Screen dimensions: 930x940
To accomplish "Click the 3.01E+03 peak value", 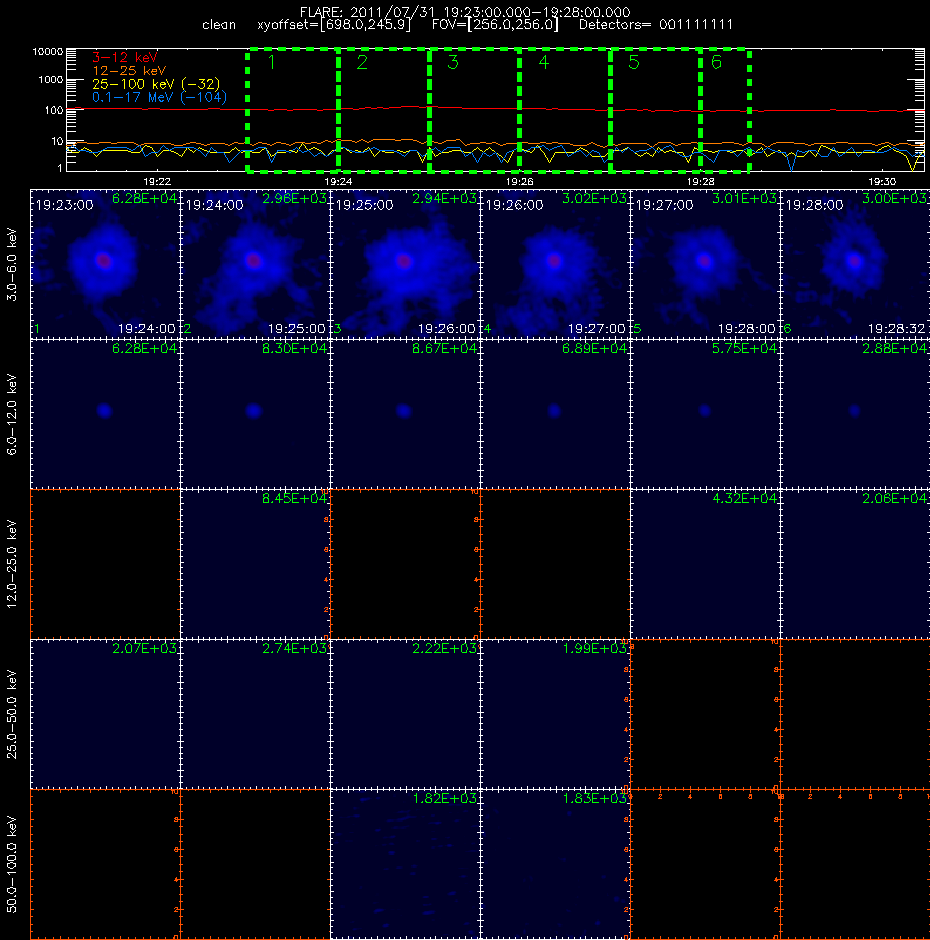I will pyautogui.click(x=744, y=198).
